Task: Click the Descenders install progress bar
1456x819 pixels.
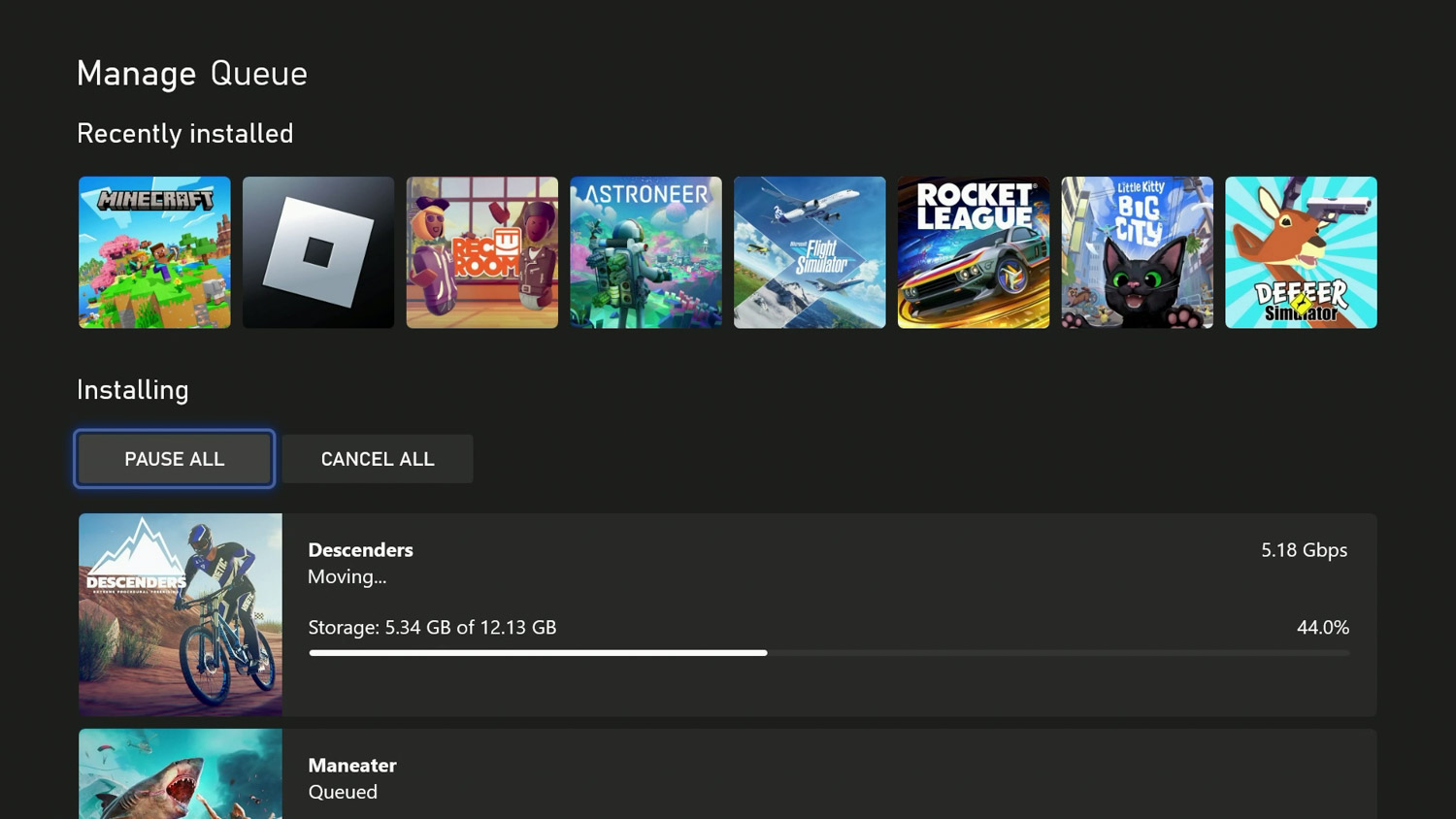Action: pos(829,653)
